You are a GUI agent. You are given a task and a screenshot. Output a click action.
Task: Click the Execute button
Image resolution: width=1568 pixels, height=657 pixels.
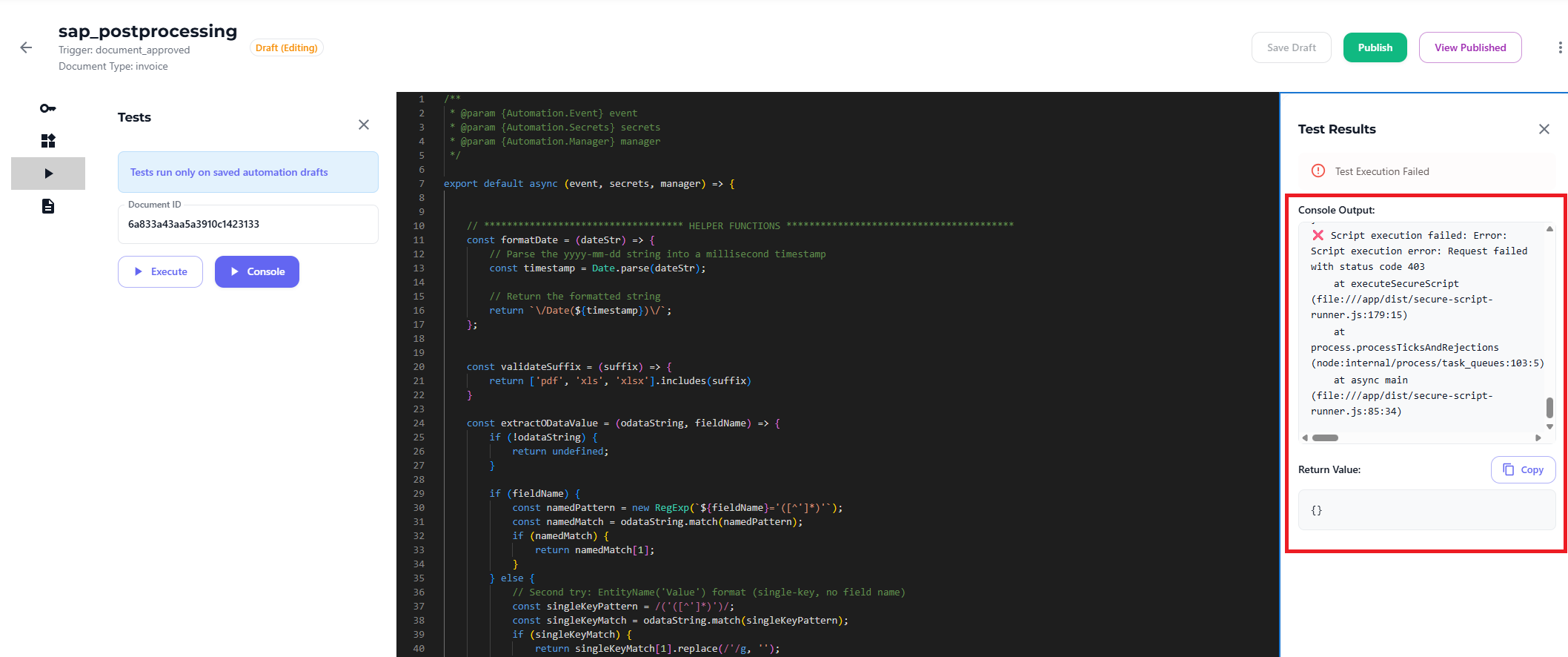point(160,271)
